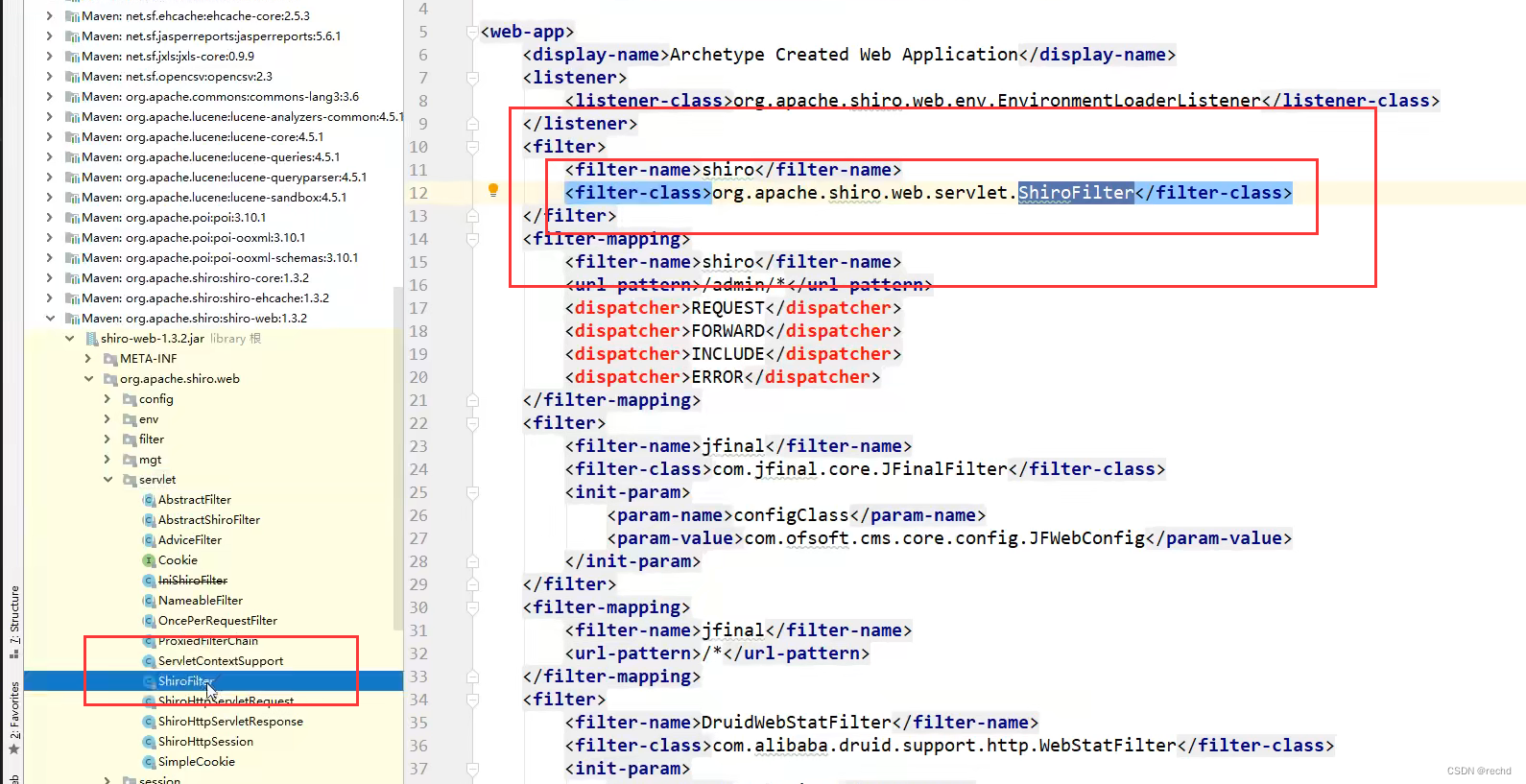Click the Maven shiro-core library icon
This screenshot has width=1526, height=784.
pos(72,278)
